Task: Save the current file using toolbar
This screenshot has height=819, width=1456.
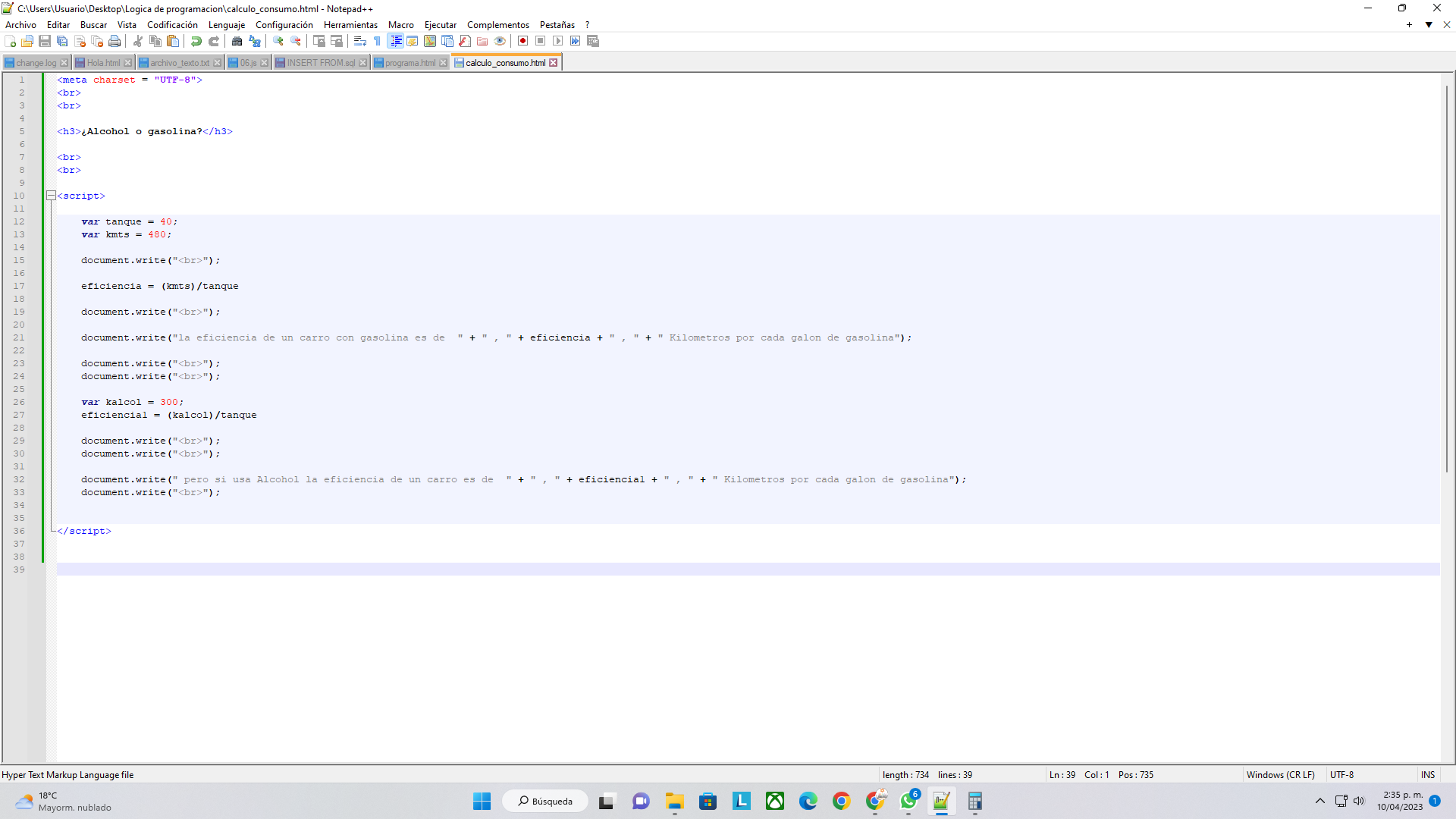Action: [x=45, y=41]
